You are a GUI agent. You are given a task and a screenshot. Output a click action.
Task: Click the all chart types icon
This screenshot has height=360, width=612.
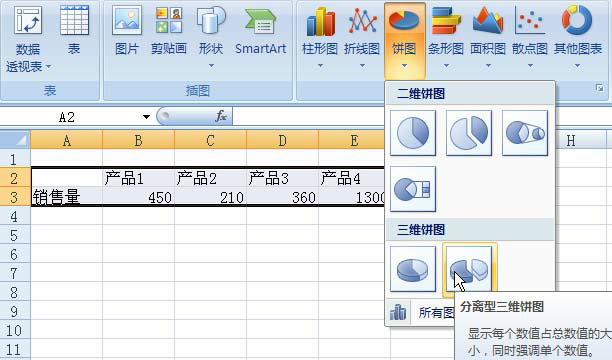[x=398, y=312]
